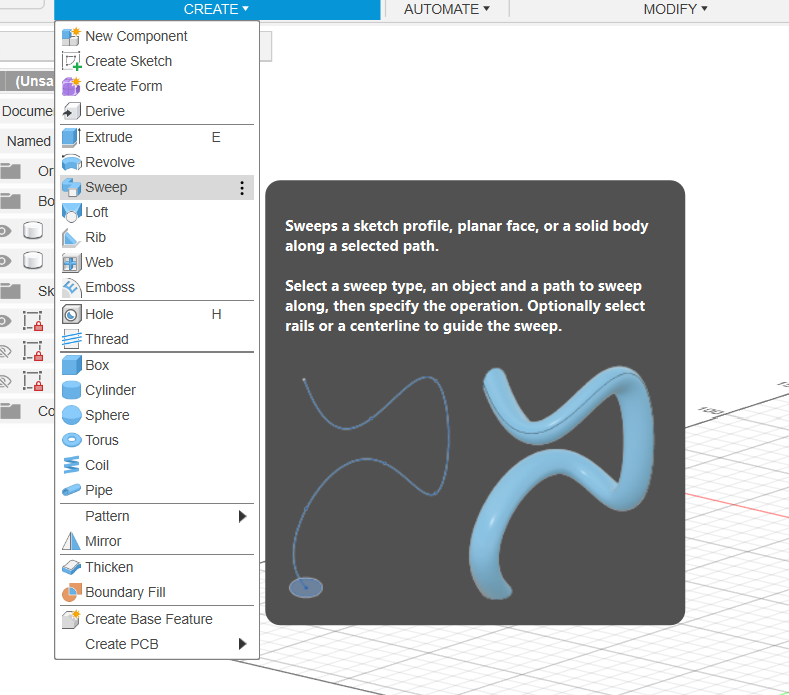Click the Create Form icon
Screen dimensions: 789x695
coord(71,87)
